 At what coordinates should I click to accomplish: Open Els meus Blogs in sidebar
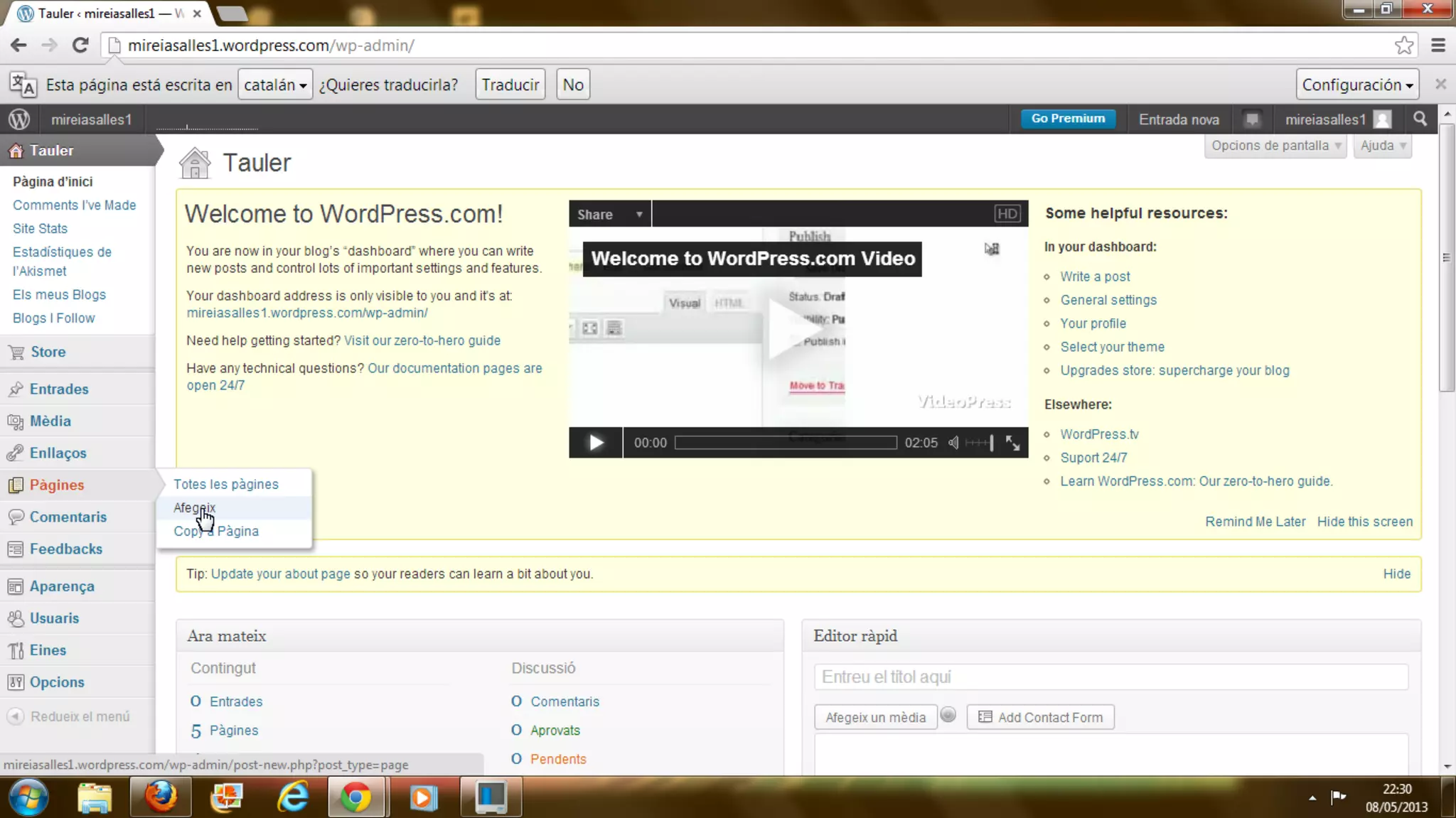59,295
